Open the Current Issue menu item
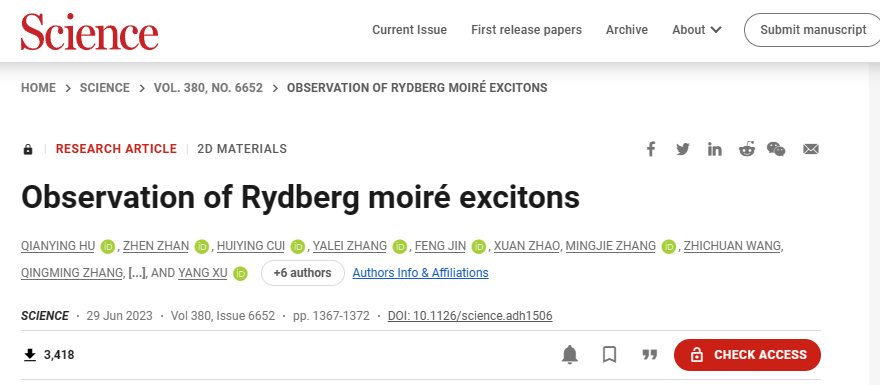The height and width of the screenshot is (385, 880). pyautogui.click(x=410, y=30)
